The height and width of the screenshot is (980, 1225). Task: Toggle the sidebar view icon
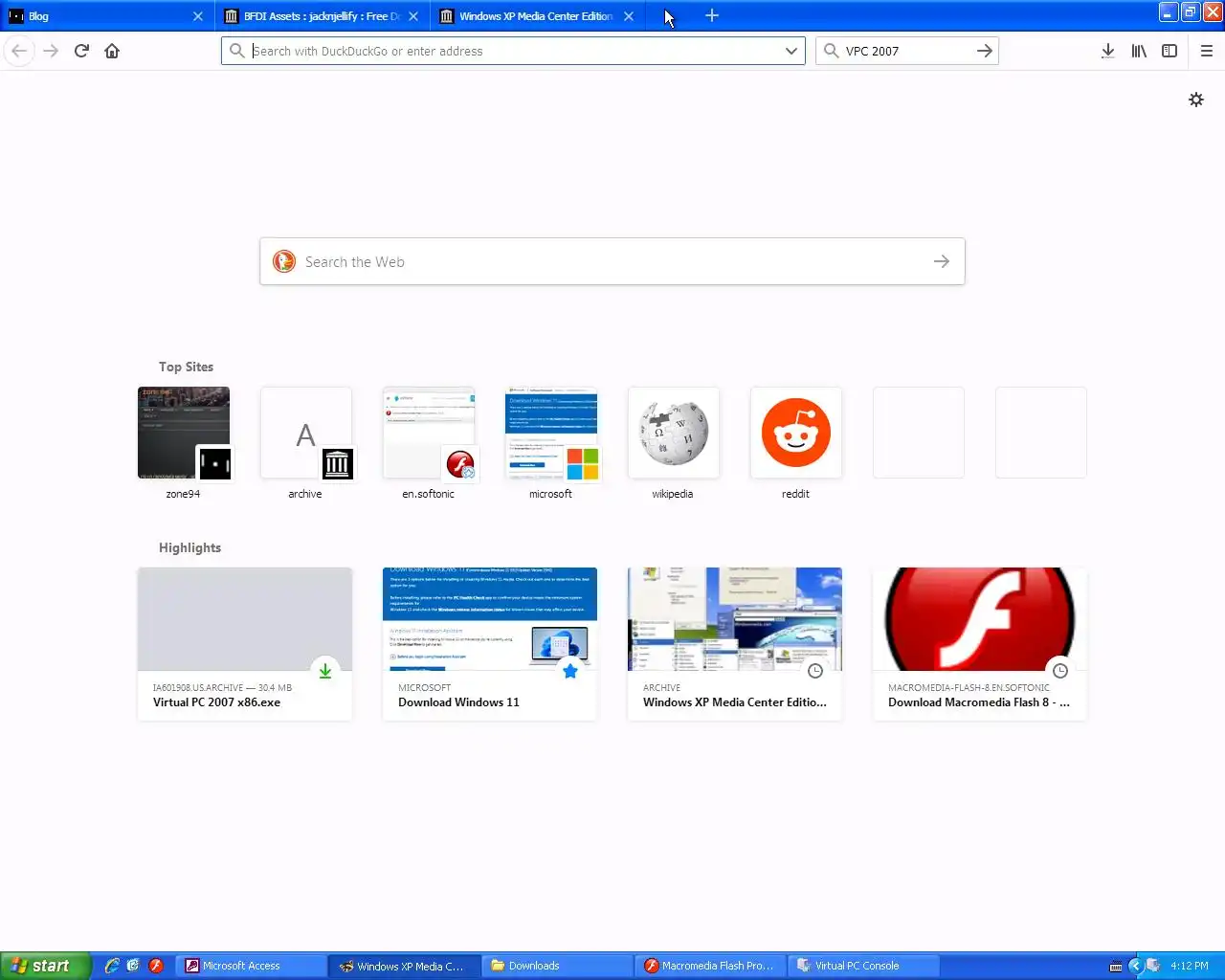click(1169, 51)
